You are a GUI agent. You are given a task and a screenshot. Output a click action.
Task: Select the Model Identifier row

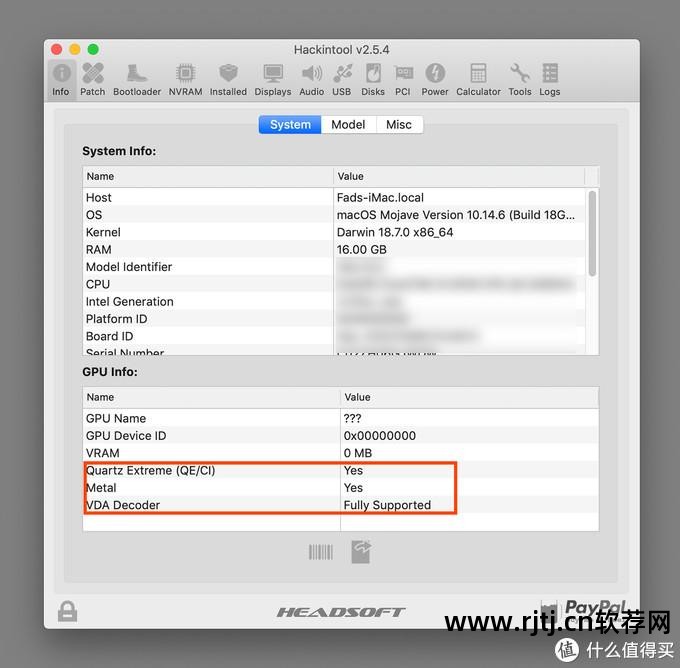[334, 267]
